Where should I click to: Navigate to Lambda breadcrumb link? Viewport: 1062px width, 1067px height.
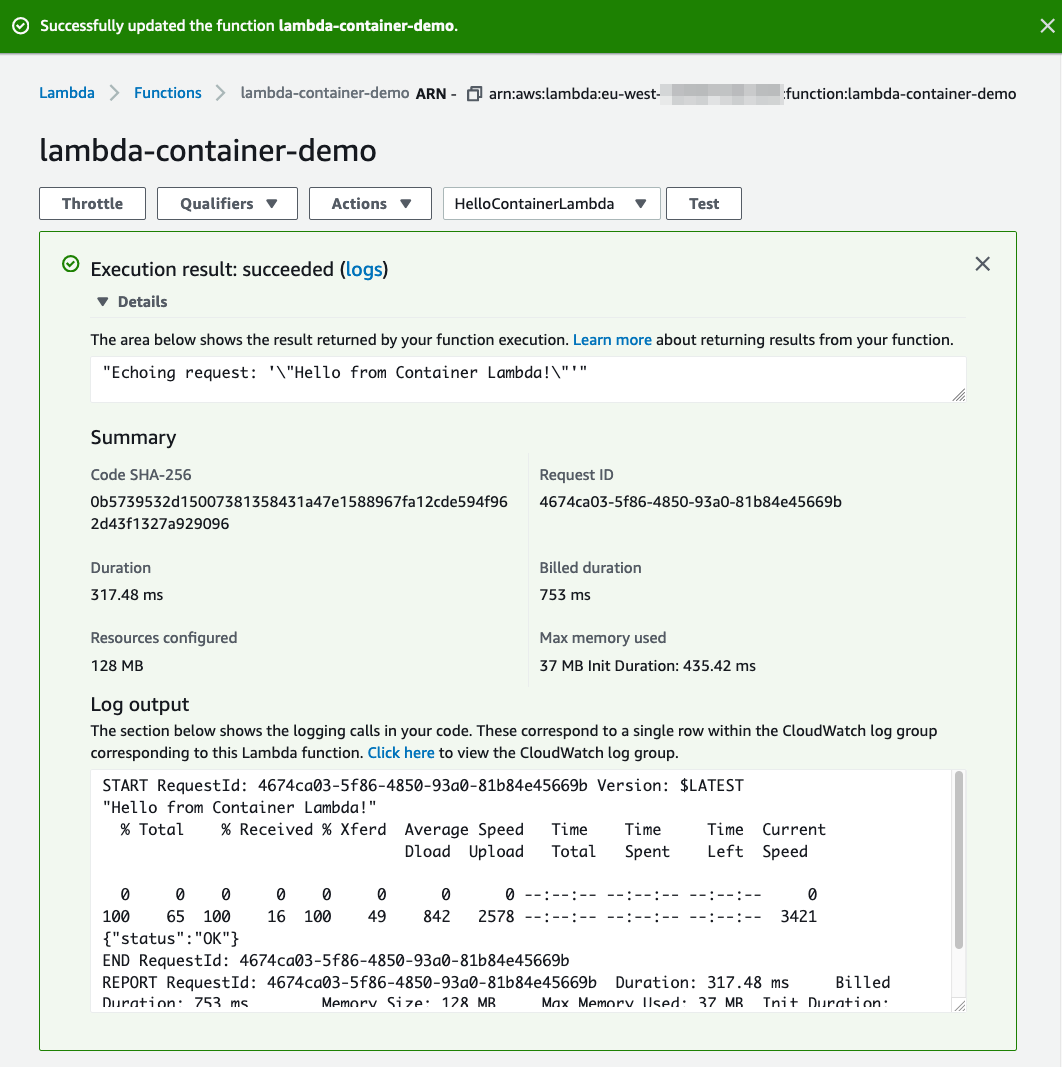point(67,93)
